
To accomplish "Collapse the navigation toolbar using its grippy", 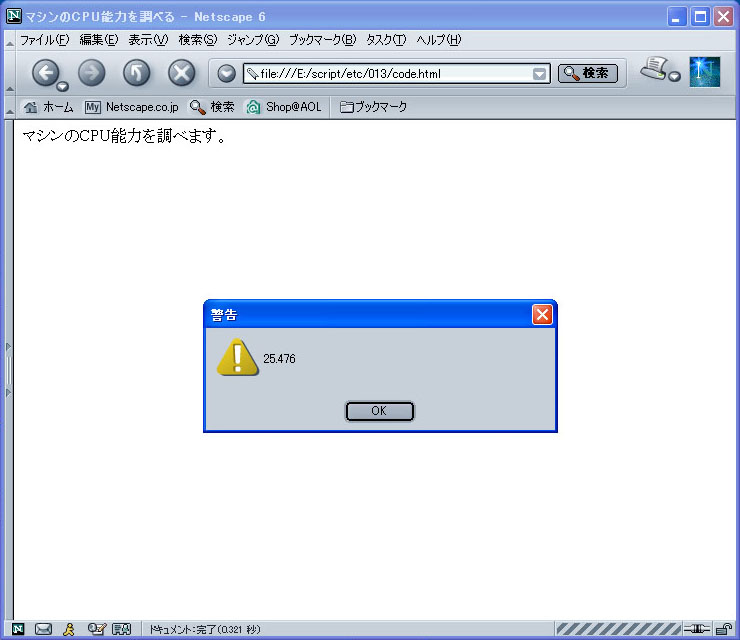I will 9,73.
